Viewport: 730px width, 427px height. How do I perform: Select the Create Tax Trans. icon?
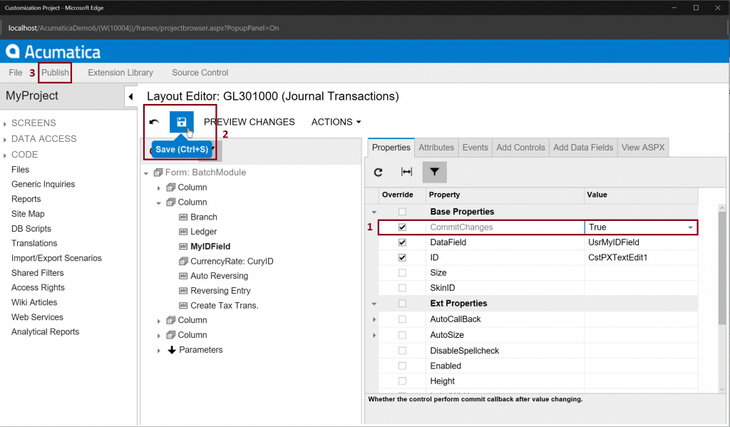point(183,306)
